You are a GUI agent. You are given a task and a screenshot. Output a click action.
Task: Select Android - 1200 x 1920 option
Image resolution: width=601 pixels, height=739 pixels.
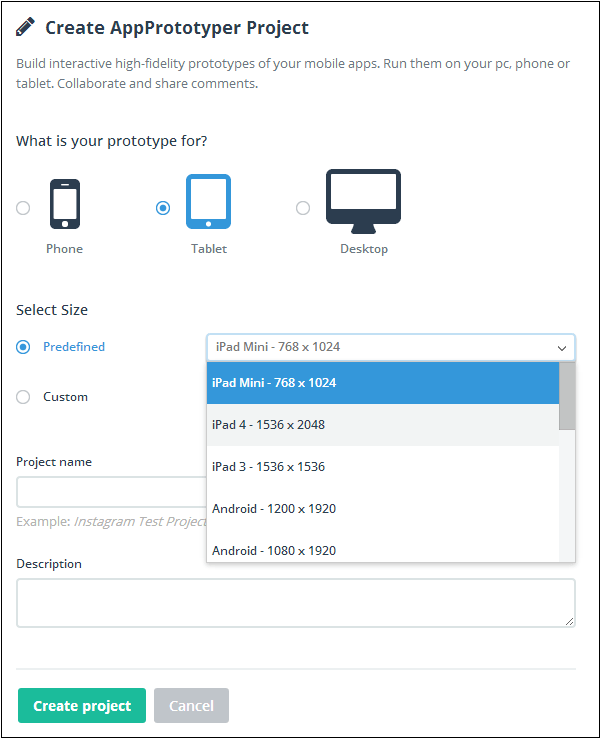pos(383,509)
